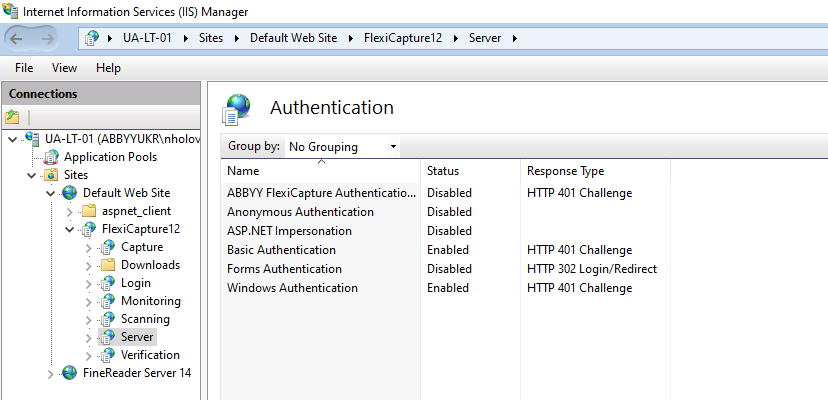Open dropdown arrow after Sites breadcrumb
This screenshot has width=828, height=400.
coord(237,38)
